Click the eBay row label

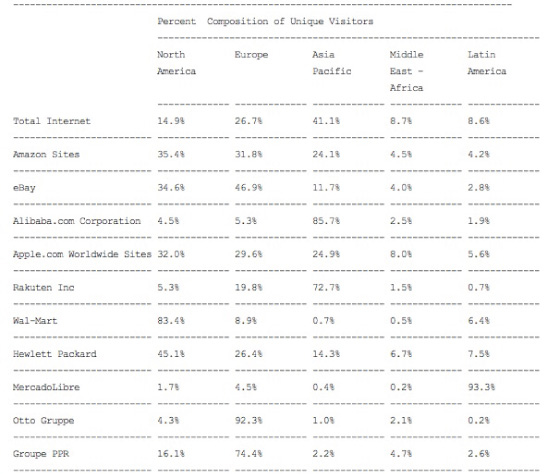point(24,188)
